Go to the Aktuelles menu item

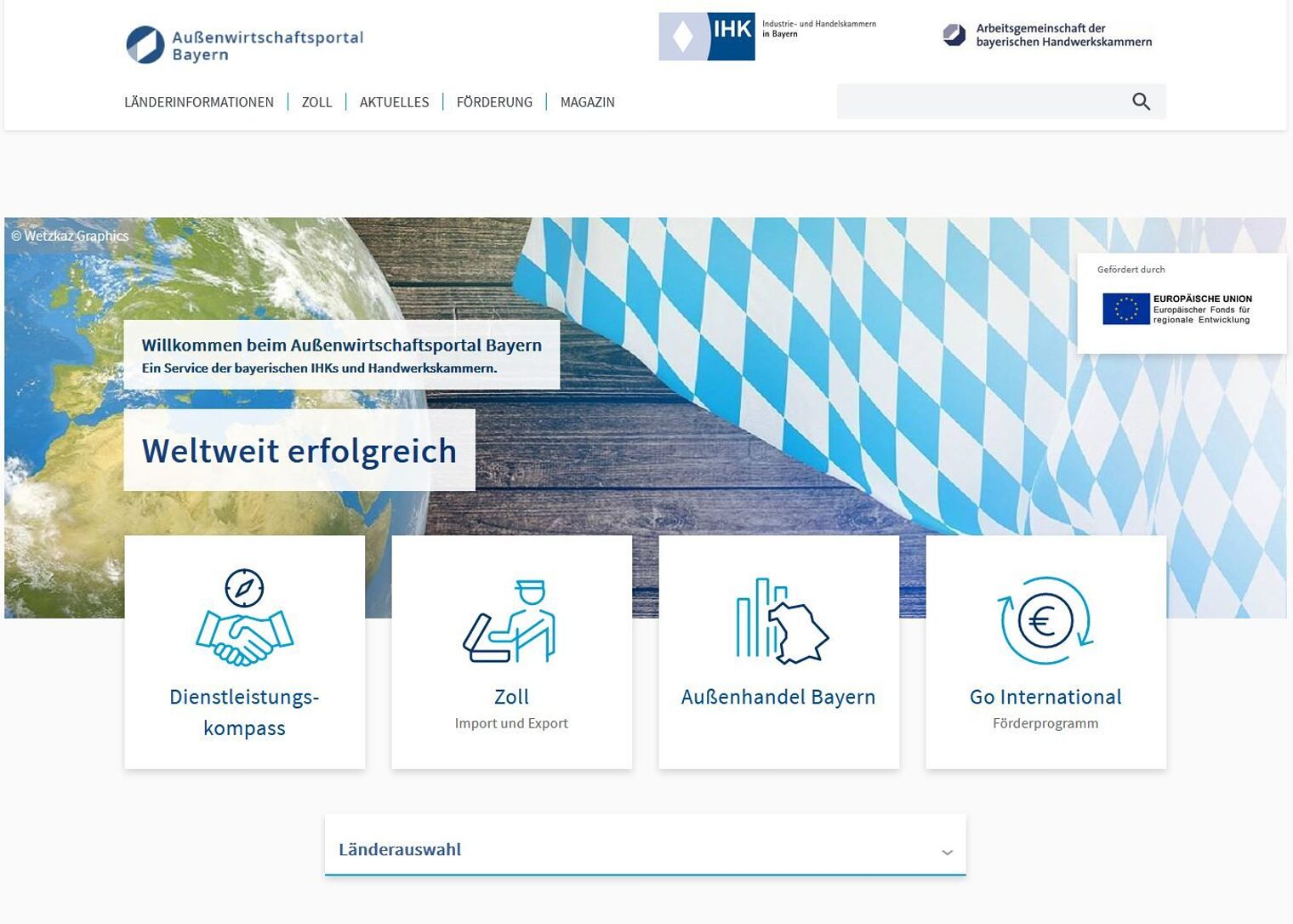tap(394, 102)
